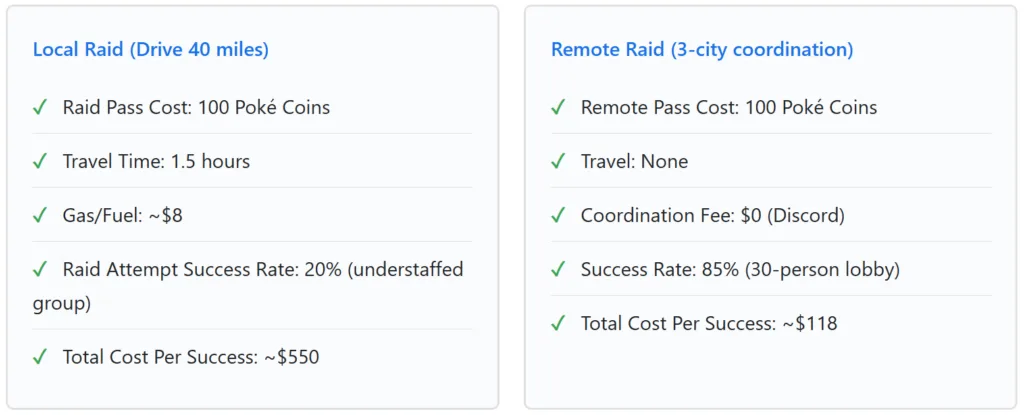Open the Remote Raid (3-city coordination) heading
The image size is (1024, 415).
[x=702, y=50]
